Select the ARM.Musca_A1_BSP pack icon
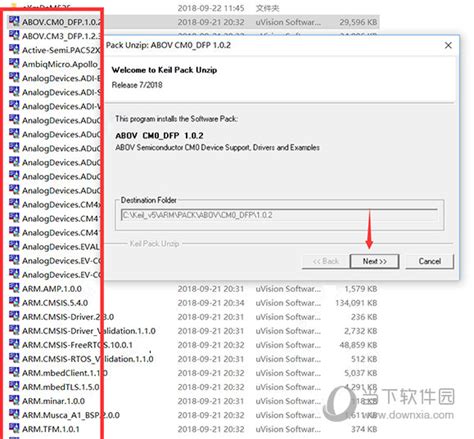This screenshot has height=439, width=474. (14, 414)
